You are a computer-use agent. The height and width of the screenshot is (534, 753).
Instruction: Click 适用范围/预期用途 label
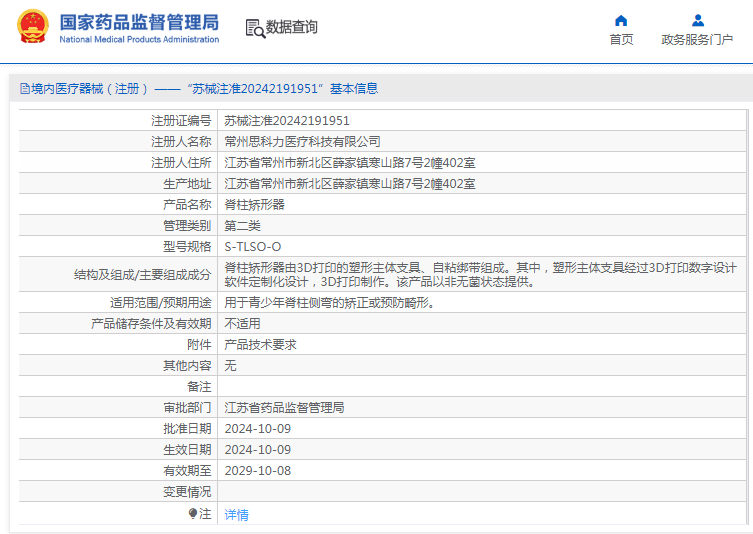coord(160,303)
